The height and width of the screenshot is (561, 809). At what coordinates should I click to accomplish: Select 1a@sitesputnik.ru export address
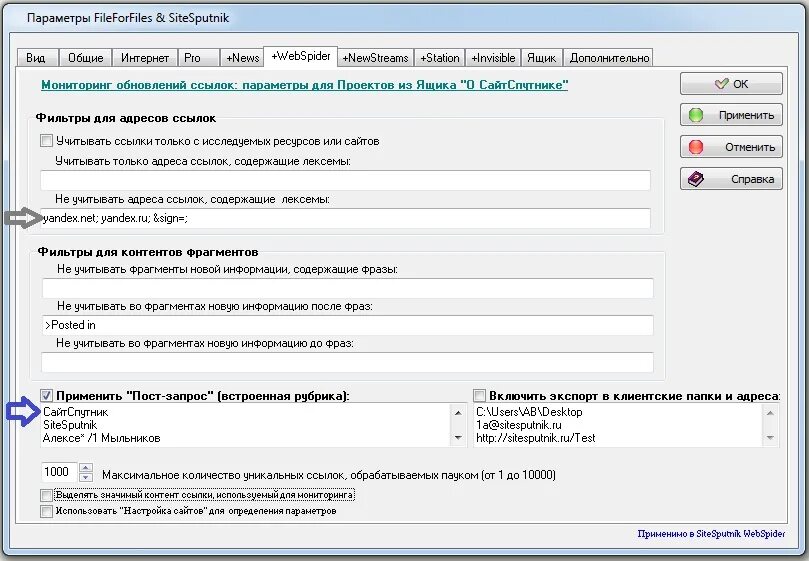[519, 425]
